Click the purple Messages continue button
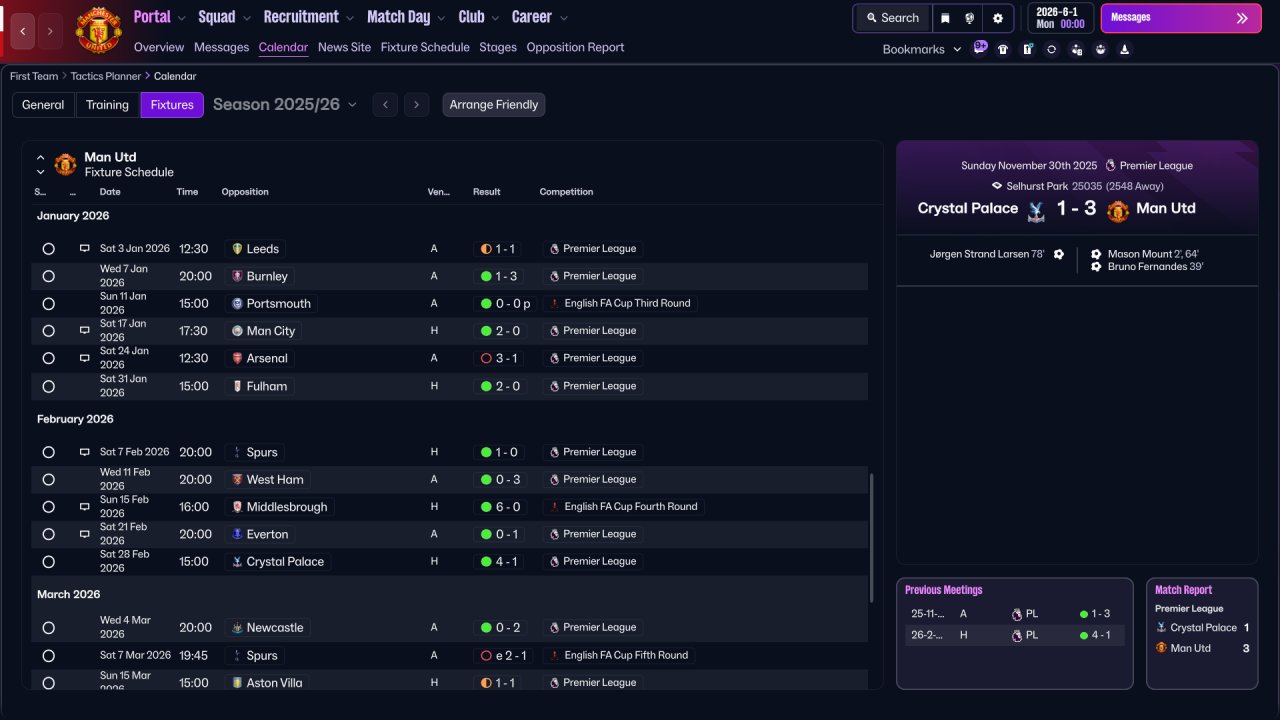The width and height of the screenshot is (1280, 720). (x=1181, y=18)
